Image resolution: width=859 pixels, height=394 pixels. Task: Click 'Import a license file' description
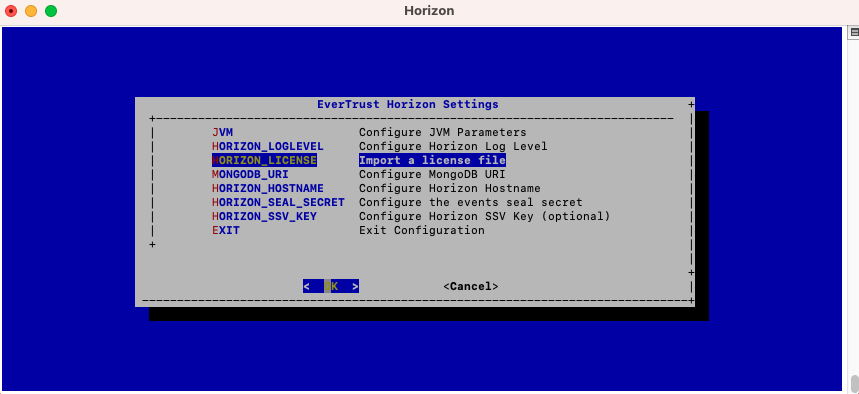[x=432, y=160]
